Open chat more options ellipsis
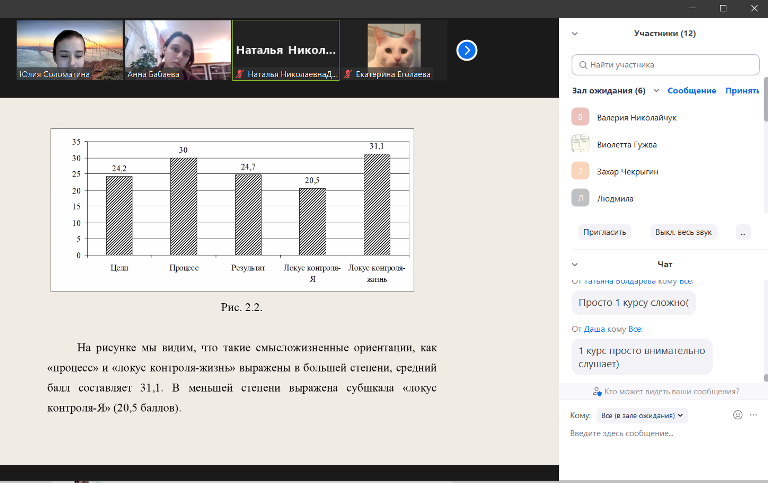 (x=754, y=414)
